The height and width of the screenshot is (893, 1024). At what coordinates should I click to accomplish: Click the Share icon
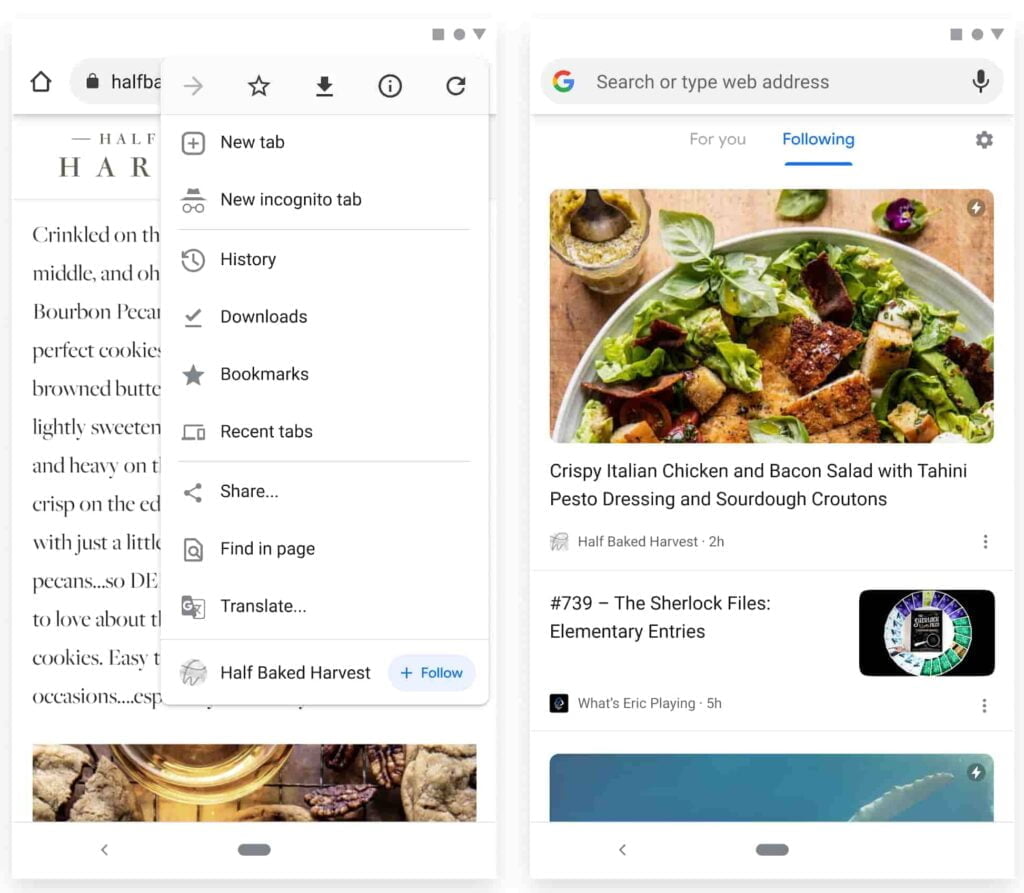click(x=193, y=492)
